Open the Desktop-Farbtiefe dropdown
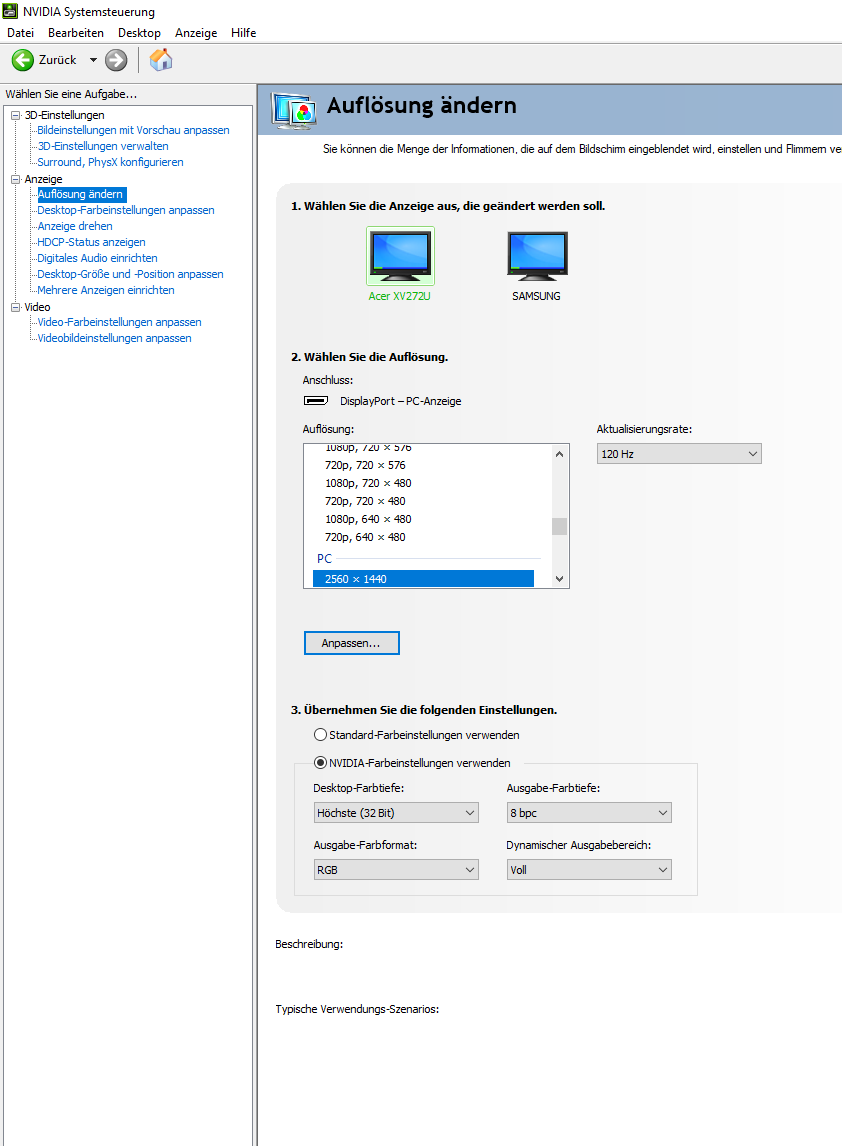Viewport: 842px width, 1146px height. [395, 813]
